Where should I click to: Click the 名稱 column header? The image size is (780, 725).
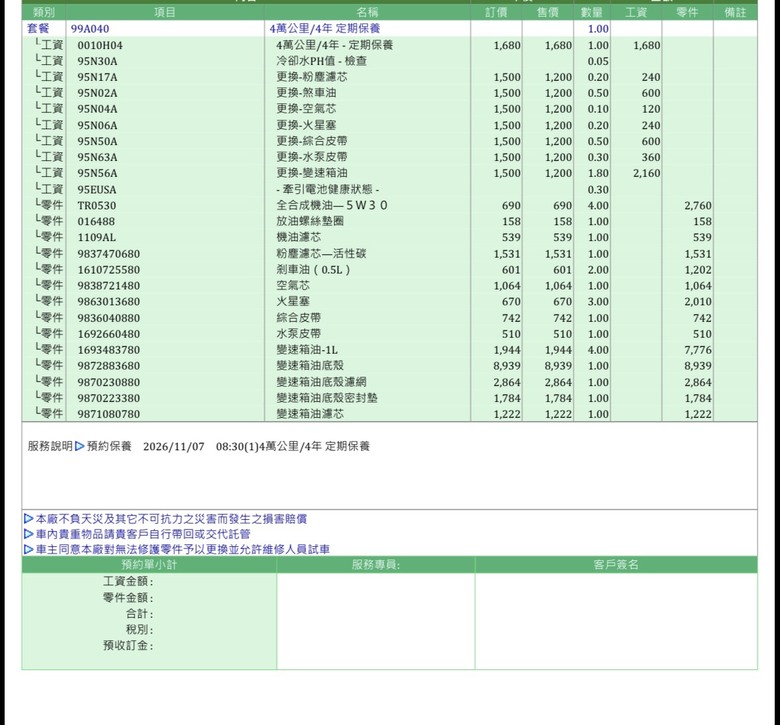(368, 12)
